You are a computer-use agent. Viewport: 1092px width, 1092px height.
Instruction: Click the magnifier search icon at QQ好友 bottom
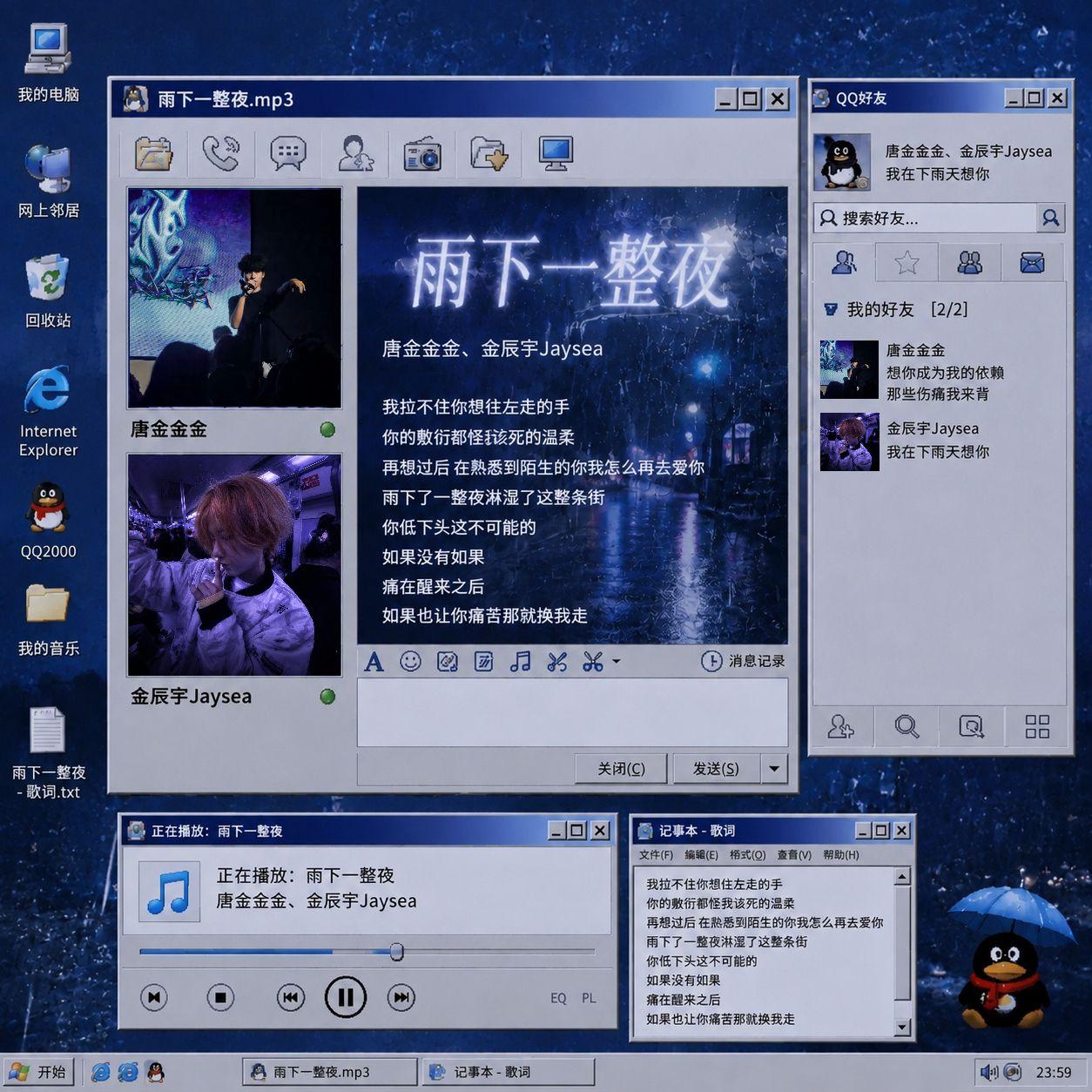point(907,726)
